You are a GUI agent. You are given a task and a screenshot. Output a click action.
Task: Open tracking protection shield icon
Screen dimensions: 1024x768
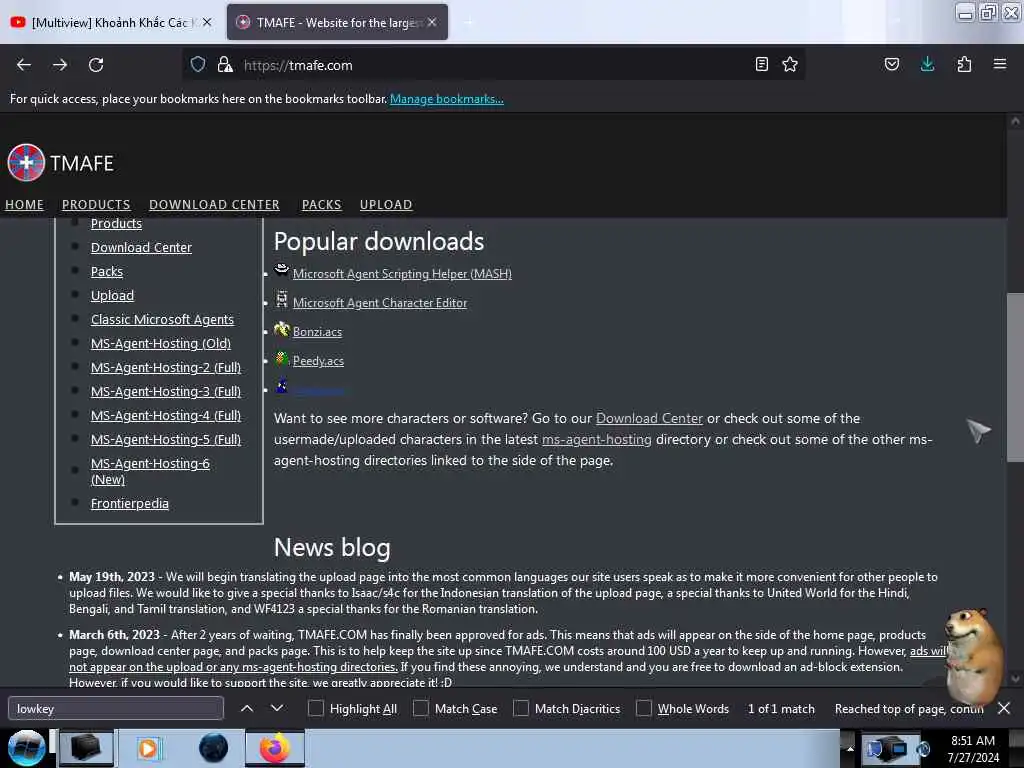tap(198, 64)
